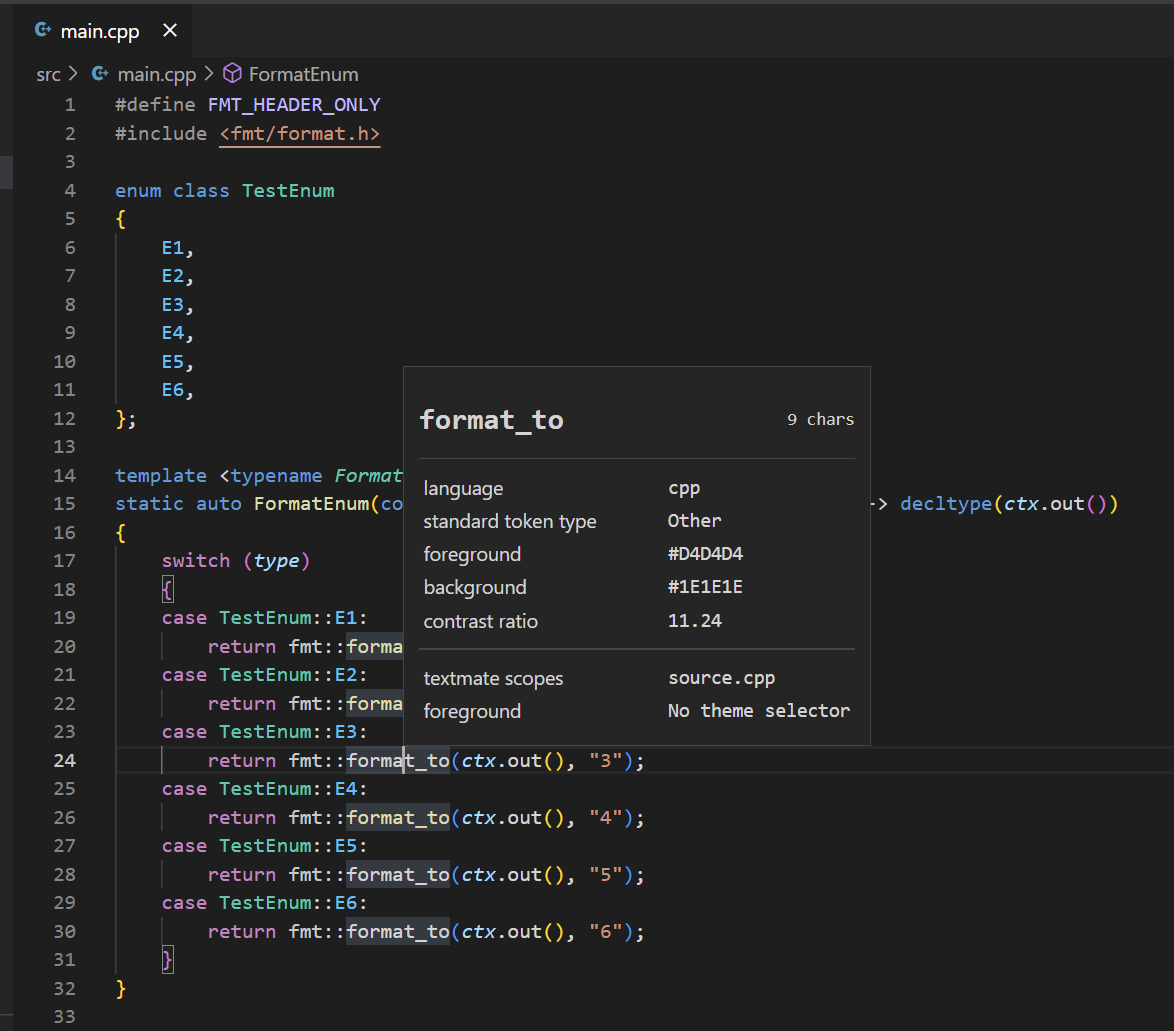Open the src breadcrumb folder
The width and height of the screenshot is (1174, 1031).
pos(48,74)
